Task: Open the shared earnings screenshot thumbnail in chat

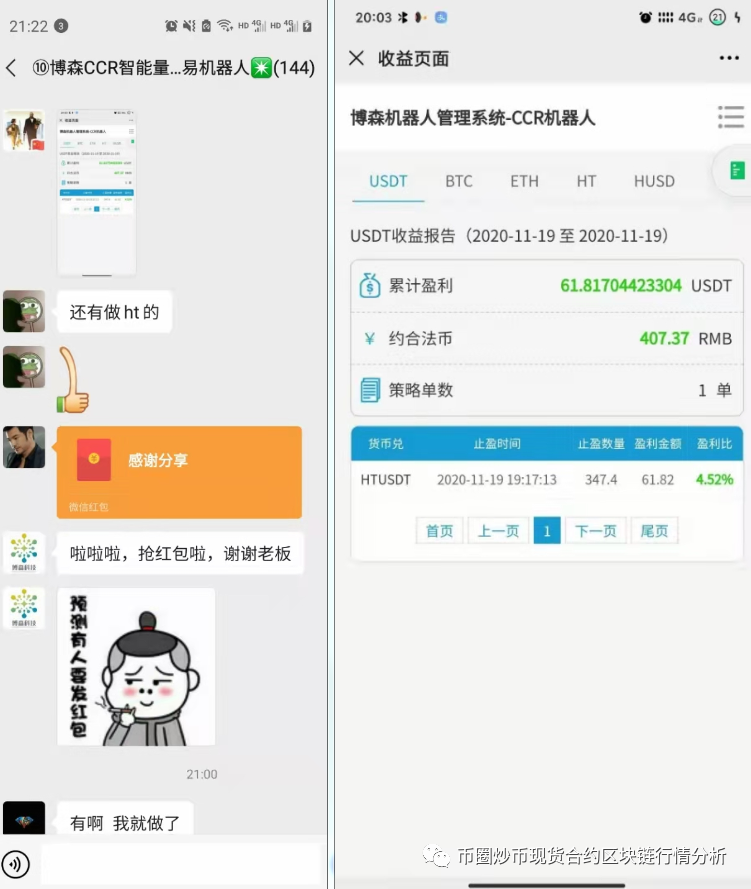Action: (96, 193)
